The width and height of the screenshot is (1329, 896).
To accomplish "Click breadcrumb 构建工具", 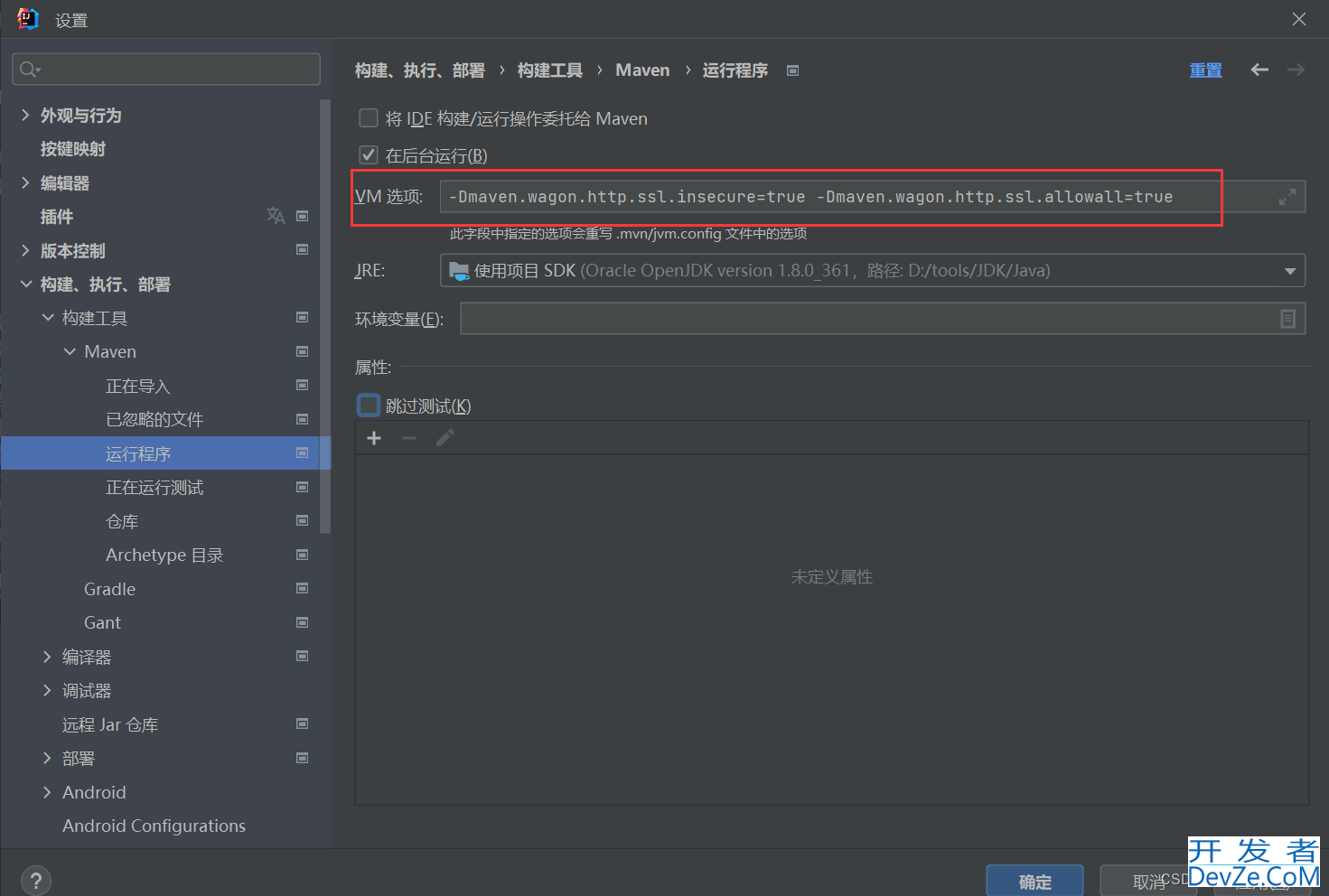I will click(550, 70).
